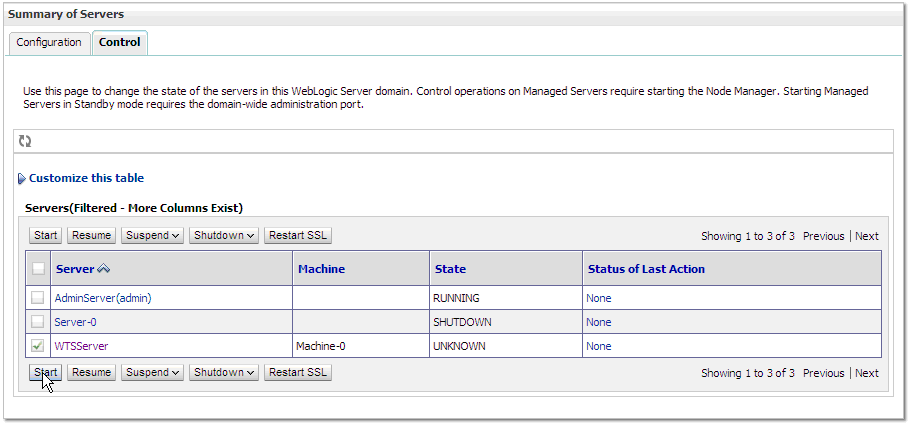
Task: Click the Summary of Servers heading
Action: tap(66, 14)
